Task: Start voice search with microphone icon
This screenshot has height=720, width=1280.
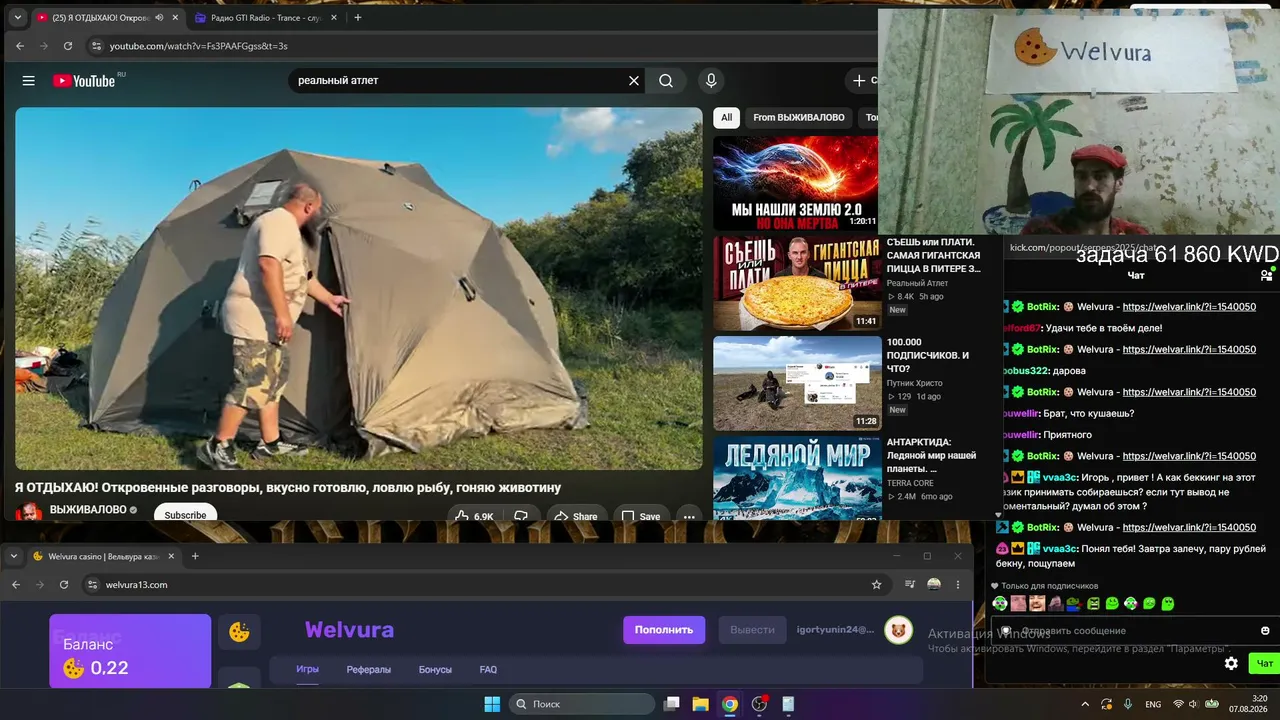Action: (711, 81)
